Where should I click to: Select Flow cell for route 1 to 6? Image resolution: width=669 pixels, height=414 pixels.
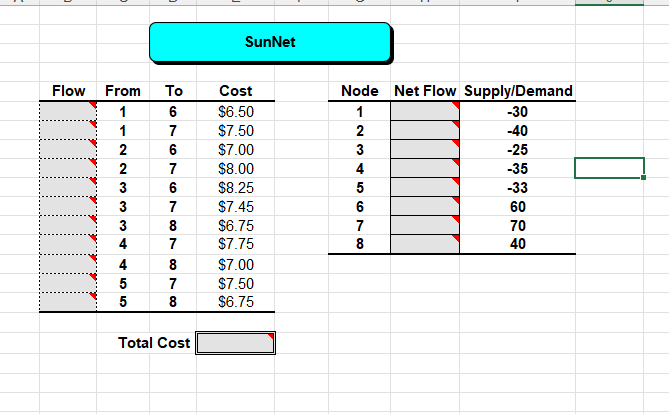pyautogui.click(x=68, y=111)
